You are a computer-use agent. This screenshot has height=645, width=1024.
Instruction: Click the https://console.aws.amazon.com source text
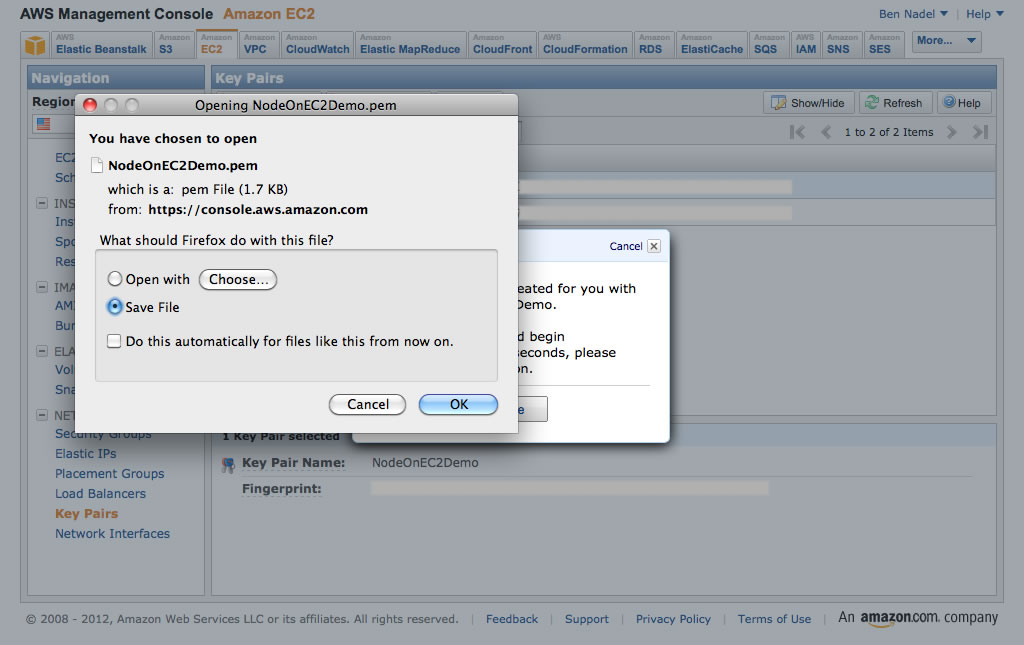pyautogui.click(x=258, y=210)
